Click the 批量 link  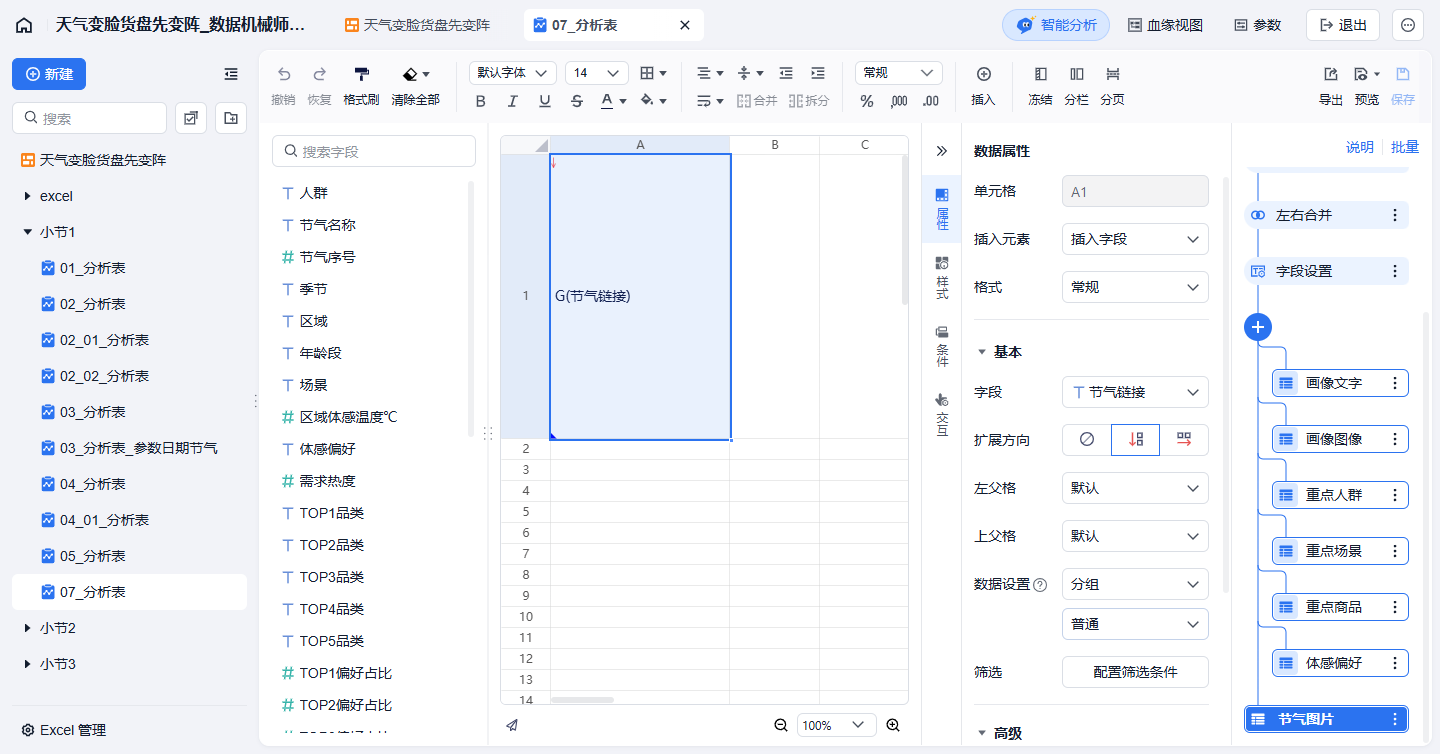[1405, 147]
